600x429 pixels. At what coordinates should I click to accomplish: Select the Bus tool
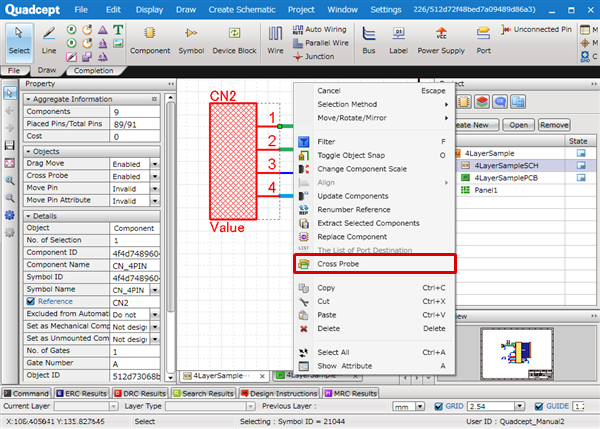(368, 41)
